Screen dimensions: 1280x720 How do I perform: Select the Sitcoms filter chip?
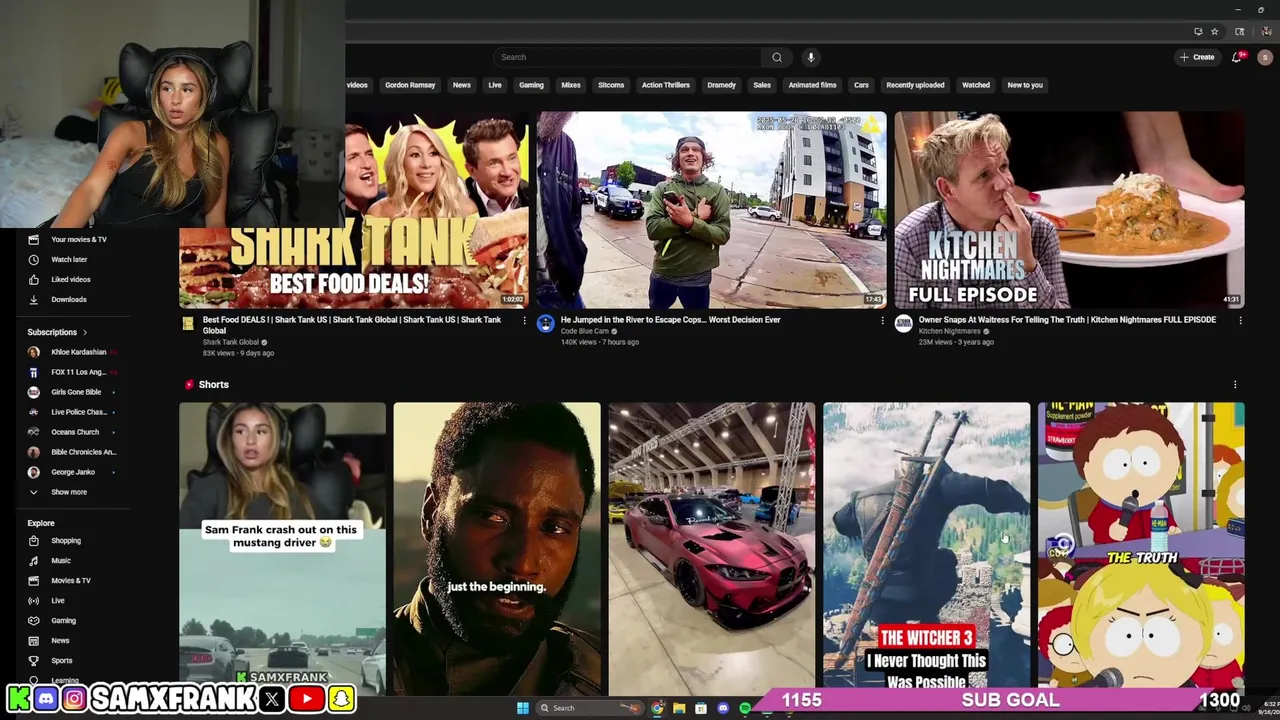coord(611,85)
